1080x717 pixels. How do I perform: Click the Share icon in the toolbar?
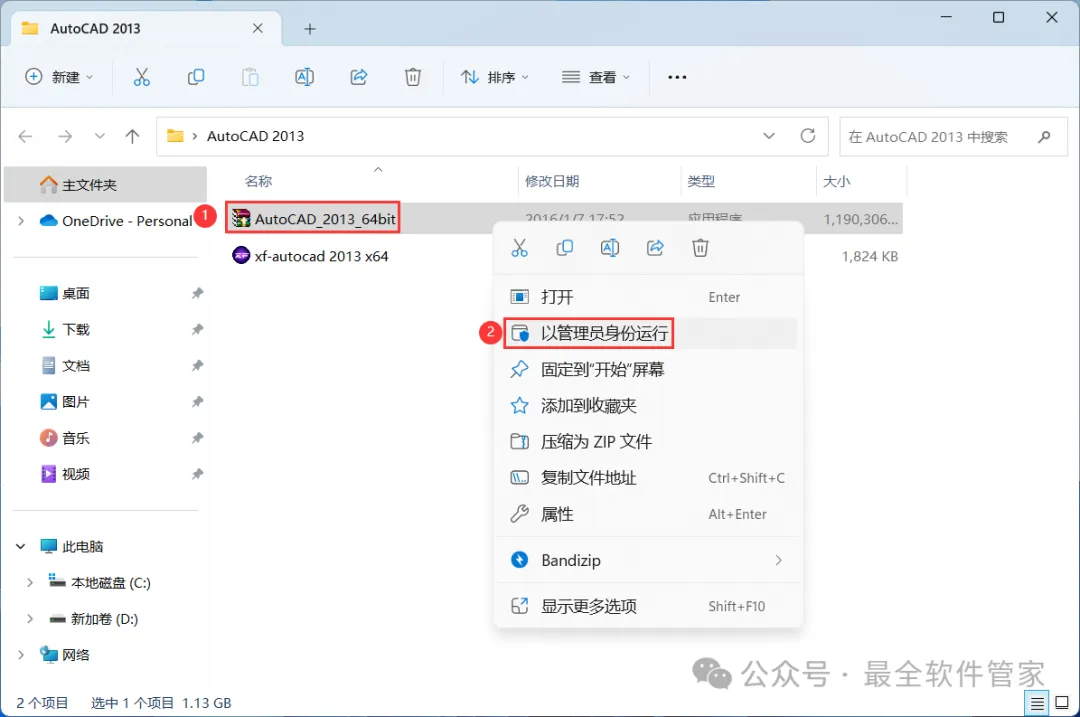click(359, 77)
